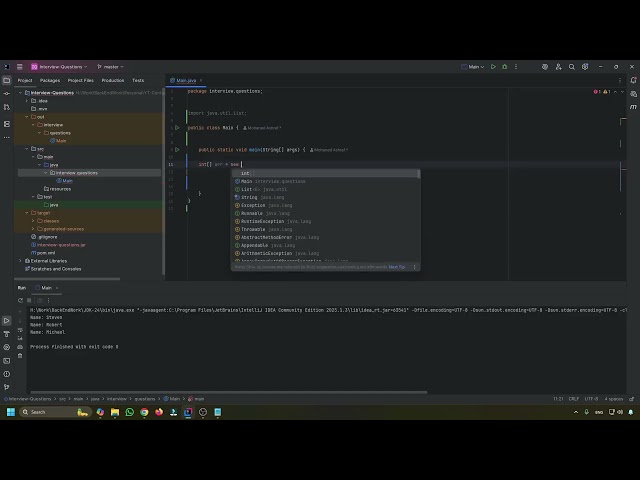Image resolution: width=640 pixels, height=480 pixels.
Task: Open the Pull Requests tool window
Action: click(x=7, y=107)
